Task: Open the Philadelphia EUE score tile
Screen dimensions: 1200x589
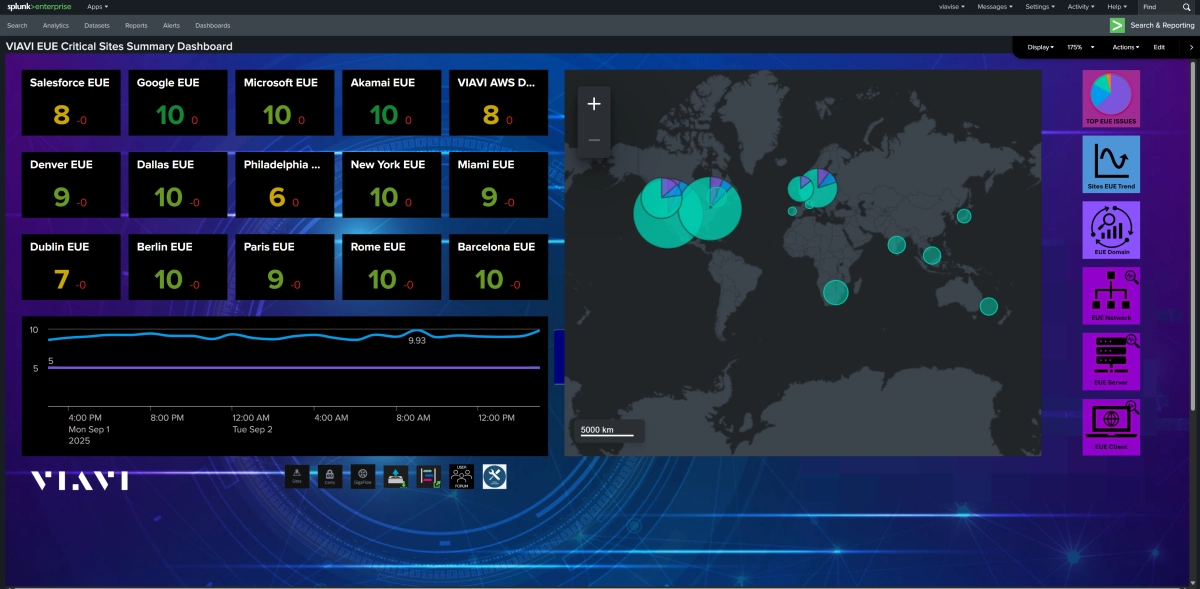Action: pyautogui.click(x=283, y=185)
